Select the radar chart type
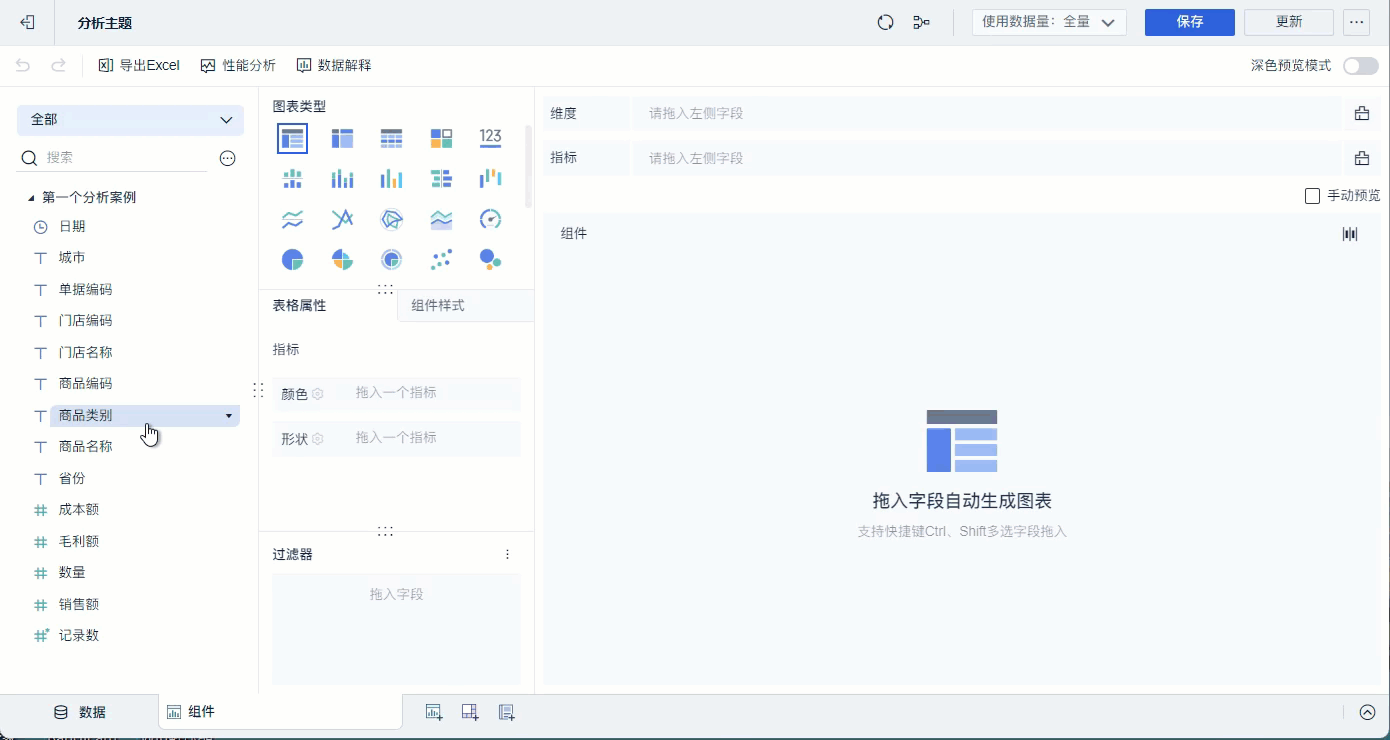The height and width of the screenshot is (740, 1390). [x=391, y=219]
